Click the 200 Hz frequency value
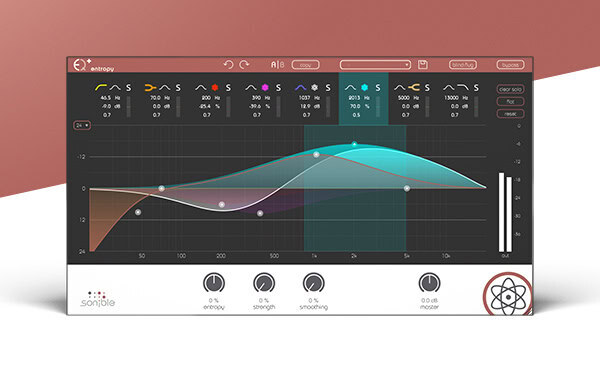The image size is (600, 372). click(x=206, y=98)
